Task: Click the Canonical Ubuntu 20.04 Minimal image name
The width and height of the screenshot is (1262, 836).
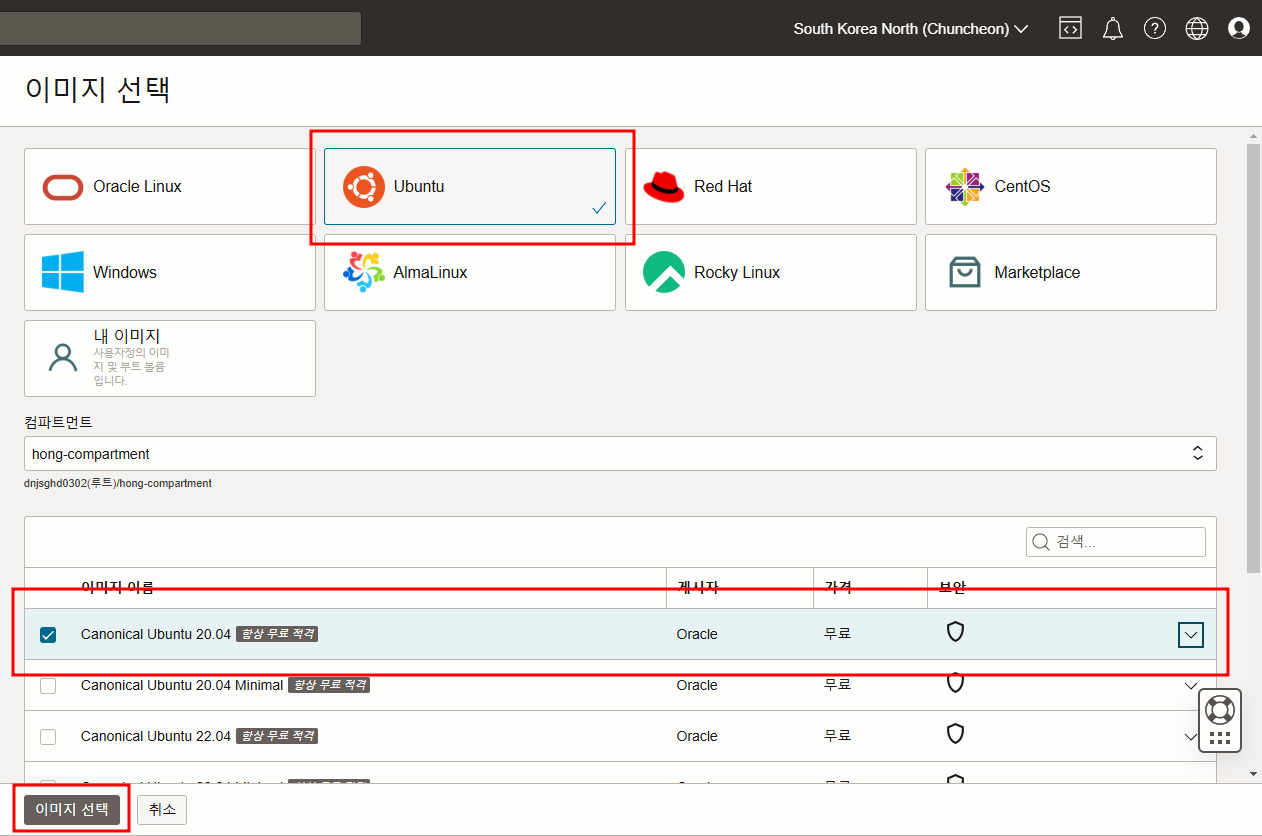Action: point(182,685)
